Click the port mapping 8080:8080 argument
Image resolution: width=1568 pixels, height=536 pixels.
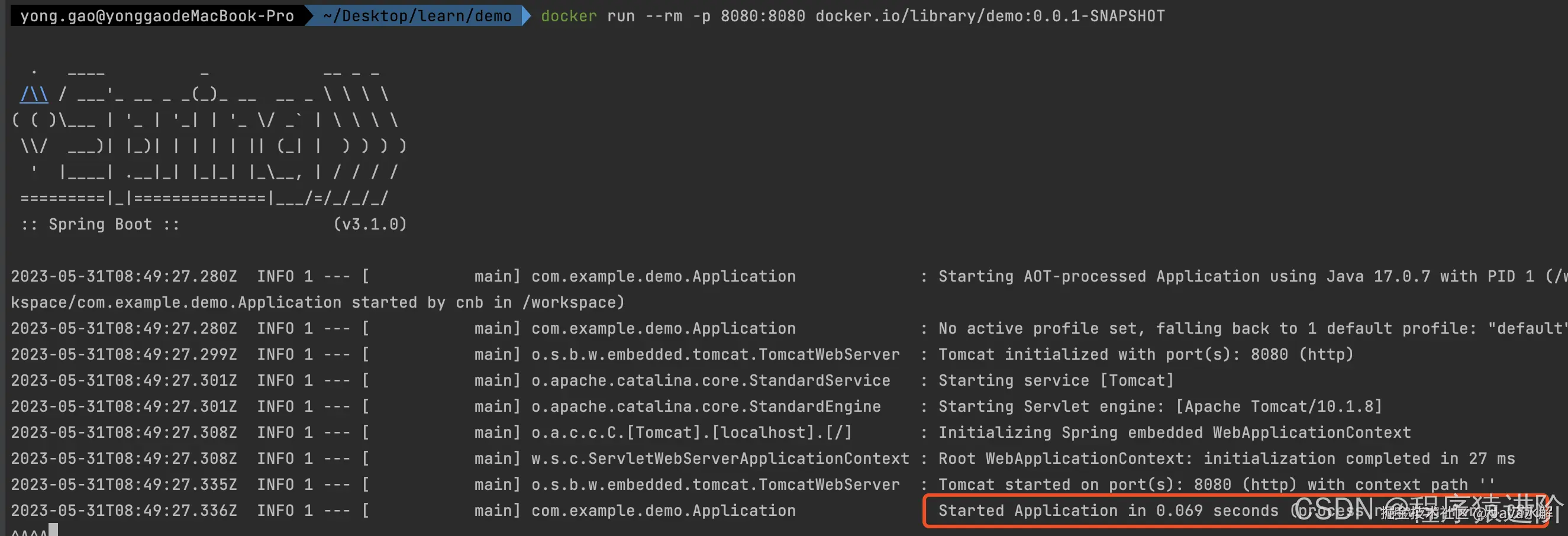763,16
